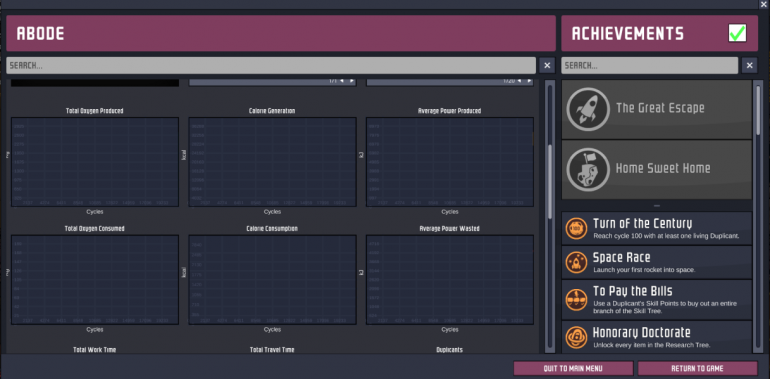The height and width of the screenshot is (379, 770).
Task: Click Turn of the Century badge icon
Action: [x=576, y=228]
